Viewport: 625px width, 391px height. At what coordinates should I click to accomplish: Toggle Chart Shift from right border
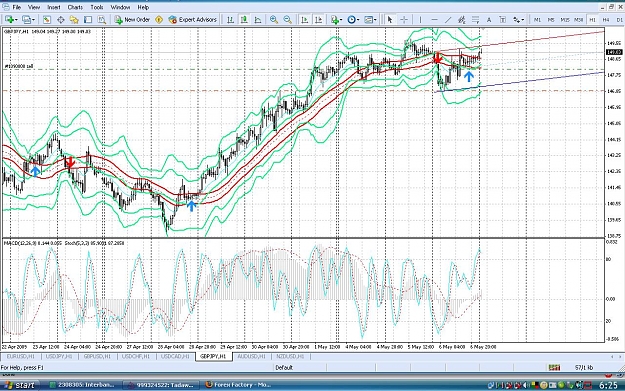(318, 20)
